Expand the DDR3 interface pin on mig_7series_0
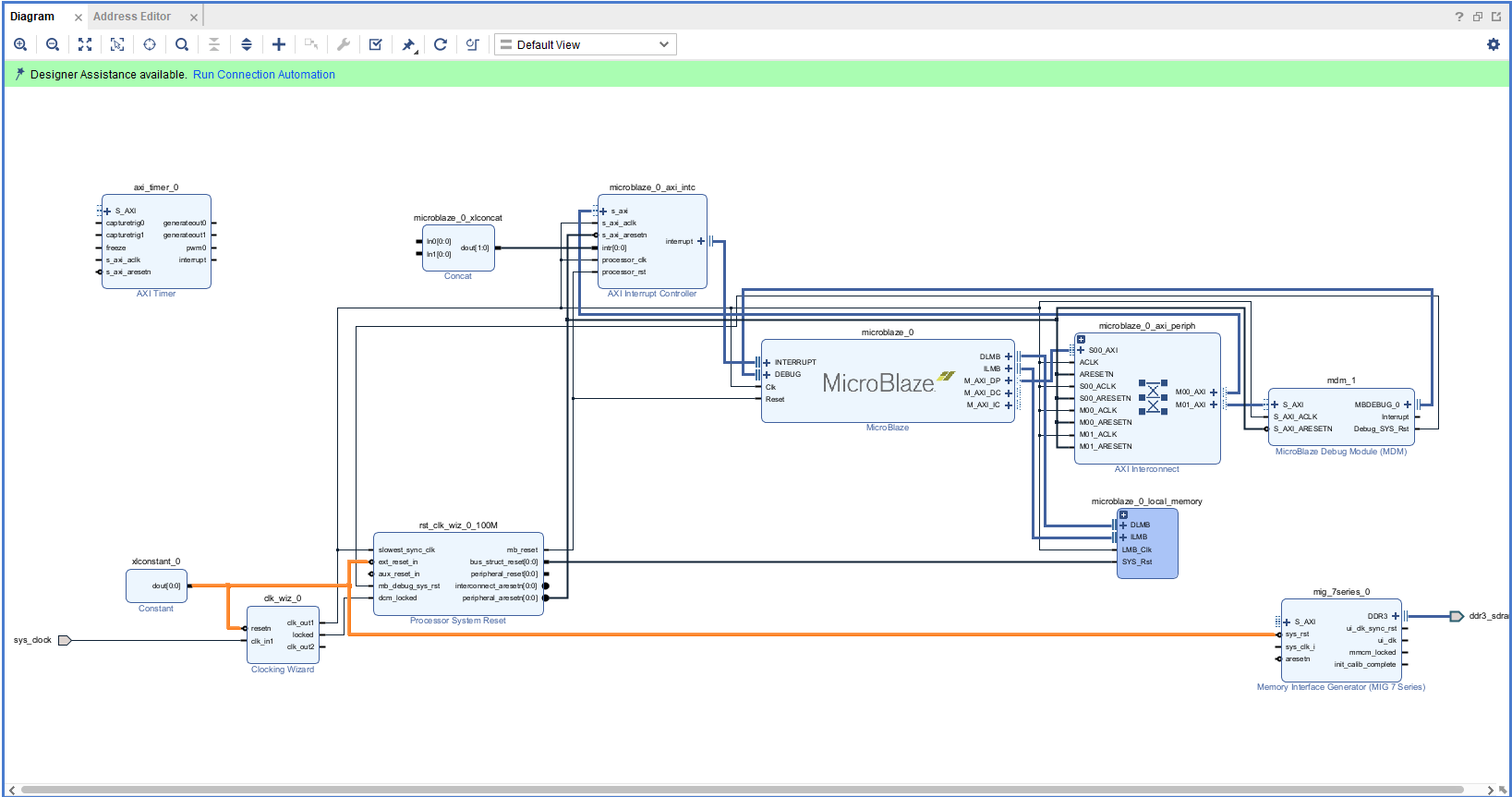This screenshot has height=797, width=1512. click(1396, 616)
